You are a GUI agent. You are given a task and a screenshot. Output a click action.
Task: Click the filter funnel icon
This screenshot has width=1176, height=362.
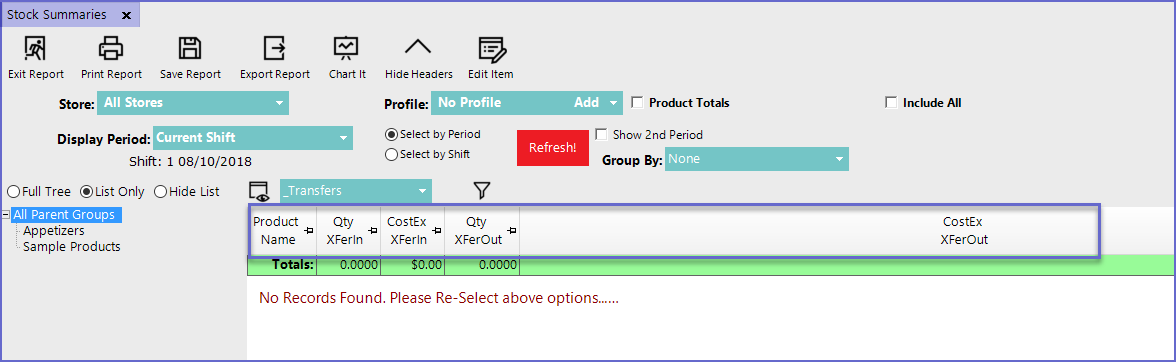pos(482,191)
